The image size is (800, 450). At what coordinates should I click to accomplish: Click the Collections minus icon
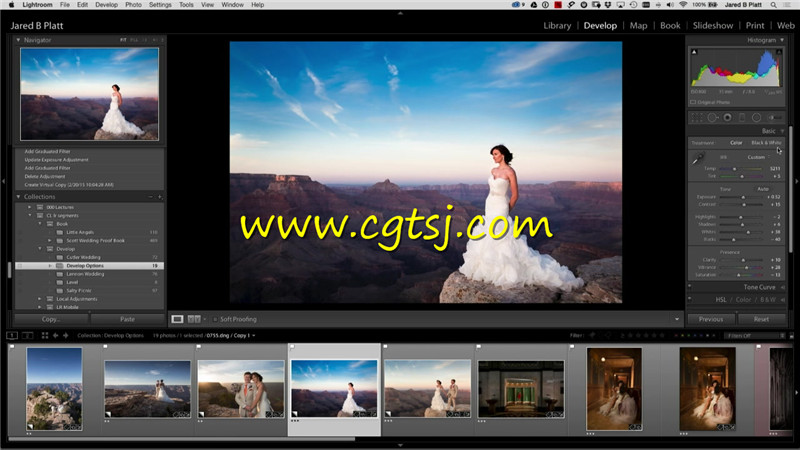coord(151,197)
